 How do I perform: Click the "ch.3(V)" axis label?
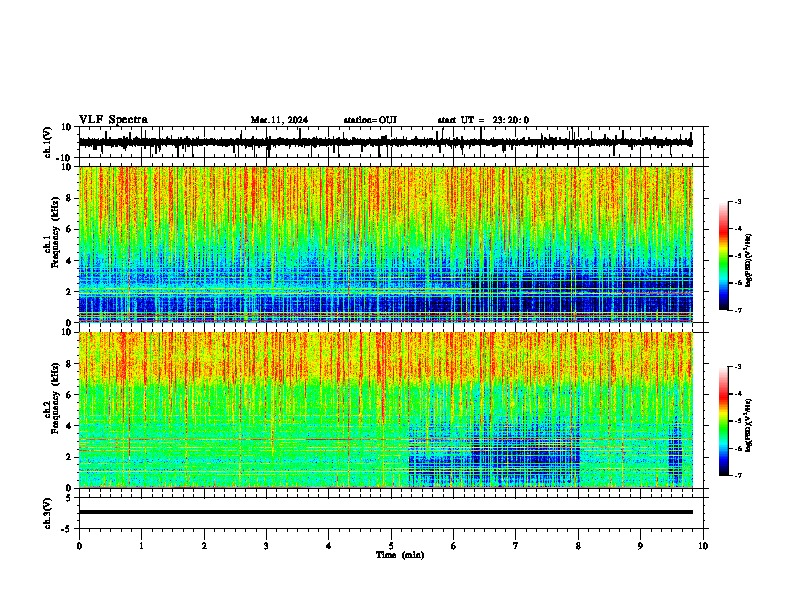[48, 513]
